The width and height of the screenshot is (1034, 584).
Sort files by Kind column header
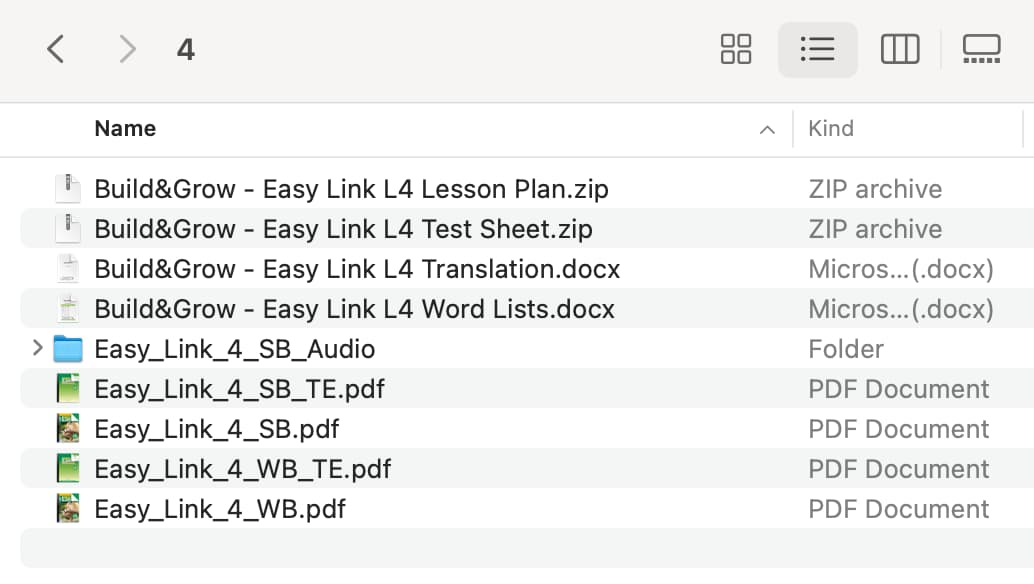[x=831, y=129]
